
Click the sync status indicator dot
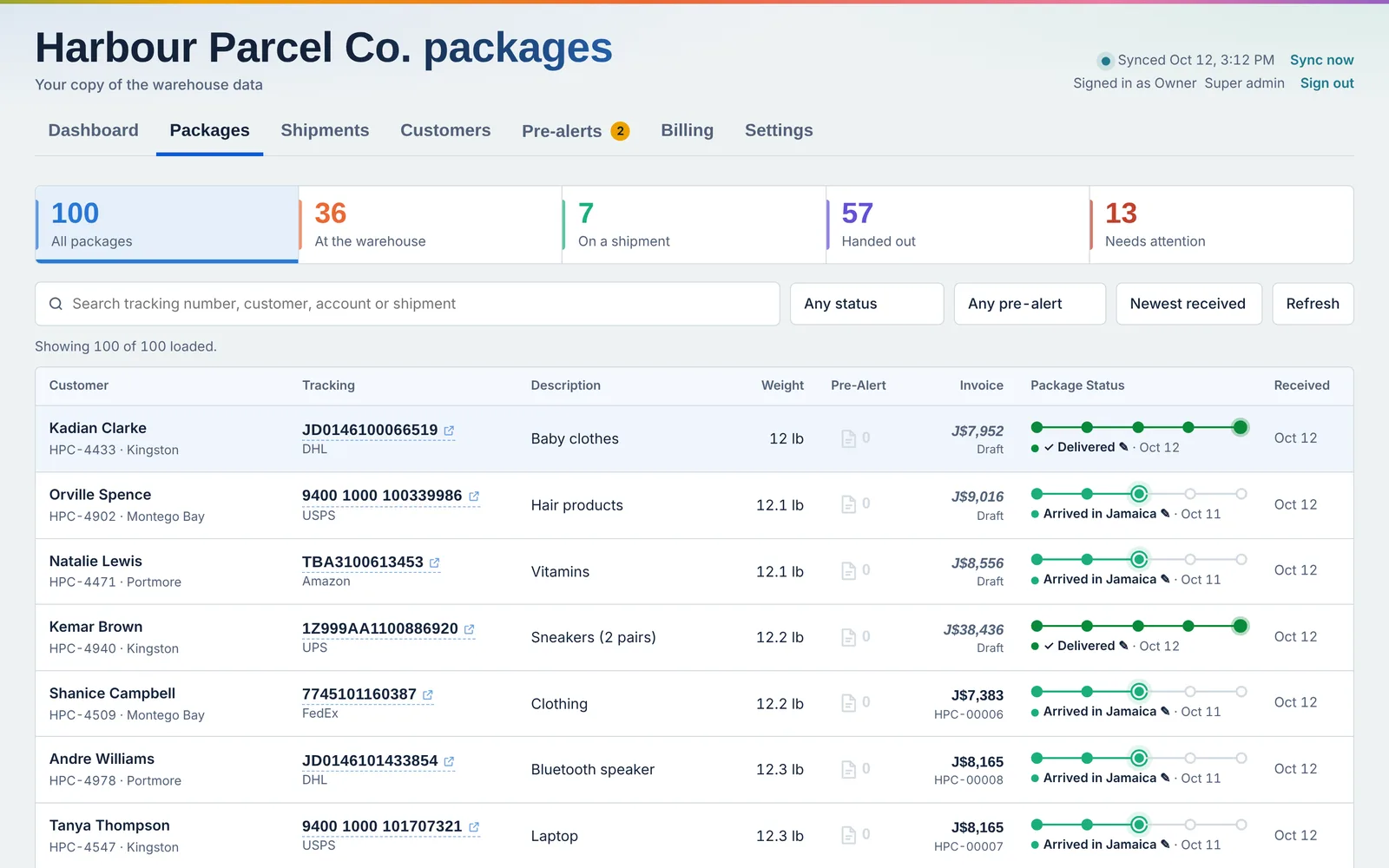(x=1105, y=61)
